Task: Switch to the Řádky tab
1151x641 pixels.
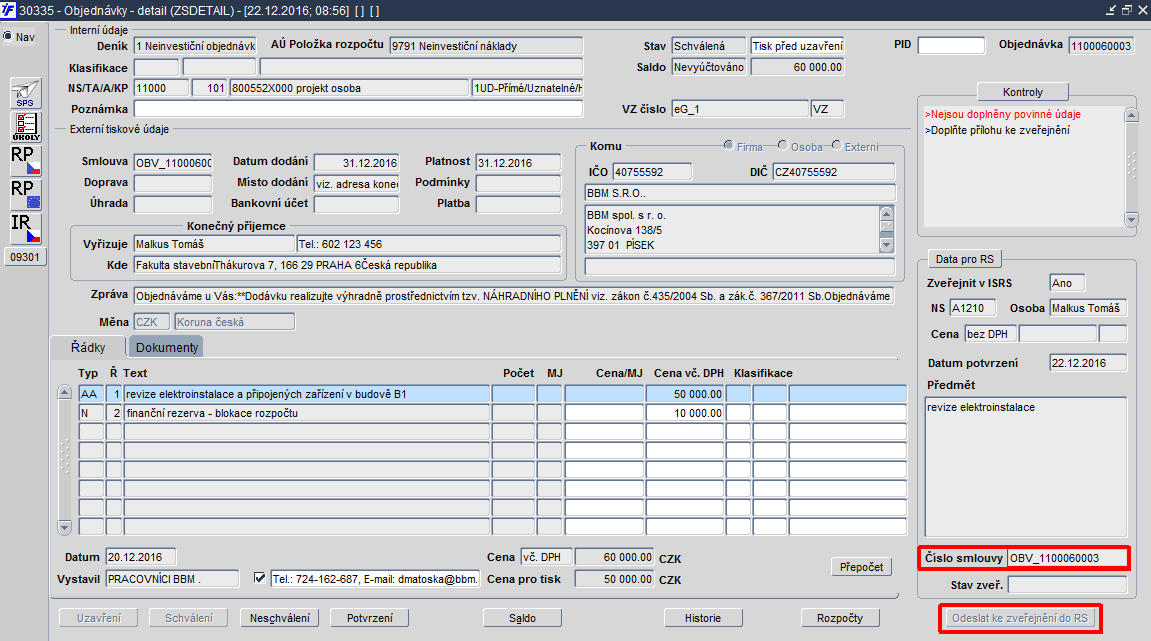Action: coord(88,347)
